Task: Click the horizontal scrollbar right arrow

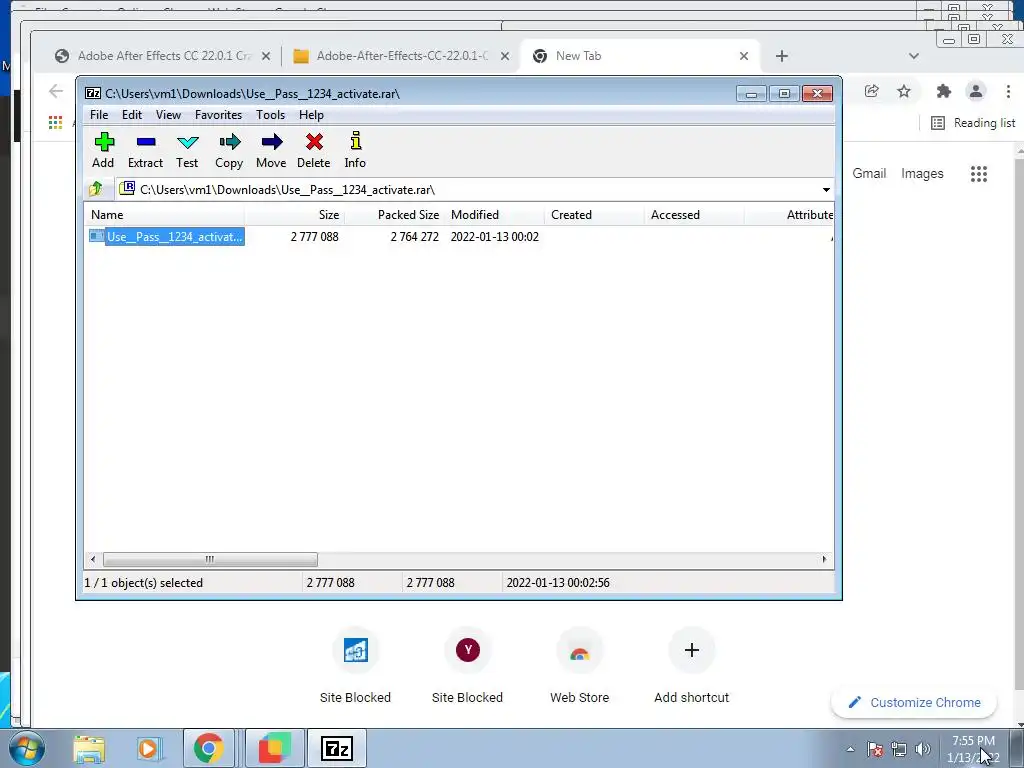Action: (824, 560)
